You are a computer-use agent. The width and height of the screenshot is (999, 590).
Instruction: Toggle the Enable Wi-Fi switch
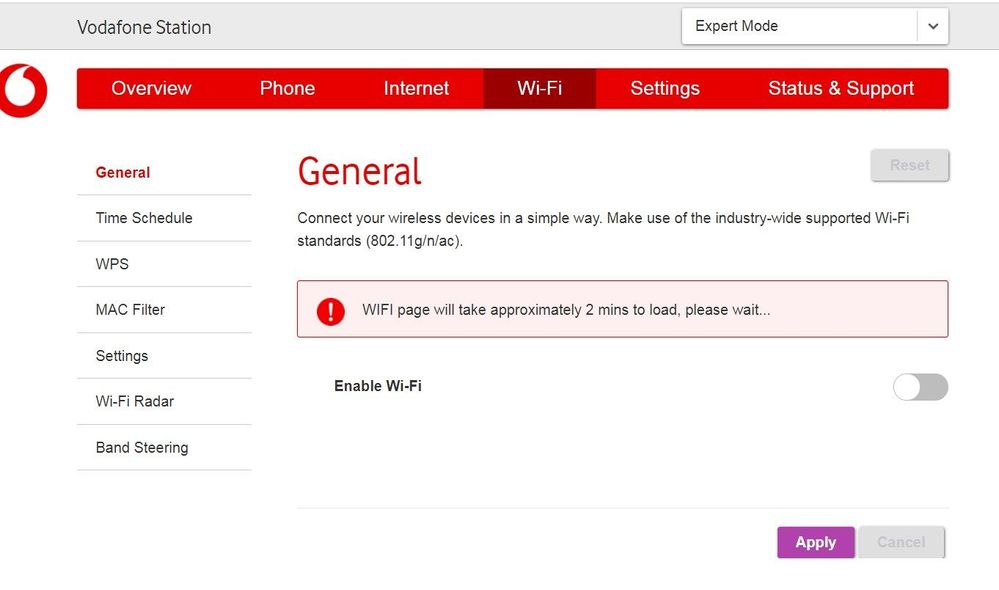(920, 387)
